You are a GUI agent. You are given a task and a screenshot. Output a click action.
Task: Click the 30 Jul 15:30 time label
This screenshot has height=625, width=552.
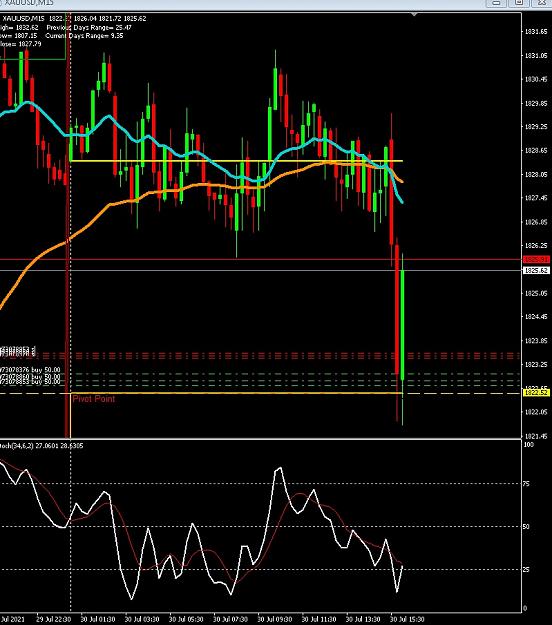click(x=407, y=619)
